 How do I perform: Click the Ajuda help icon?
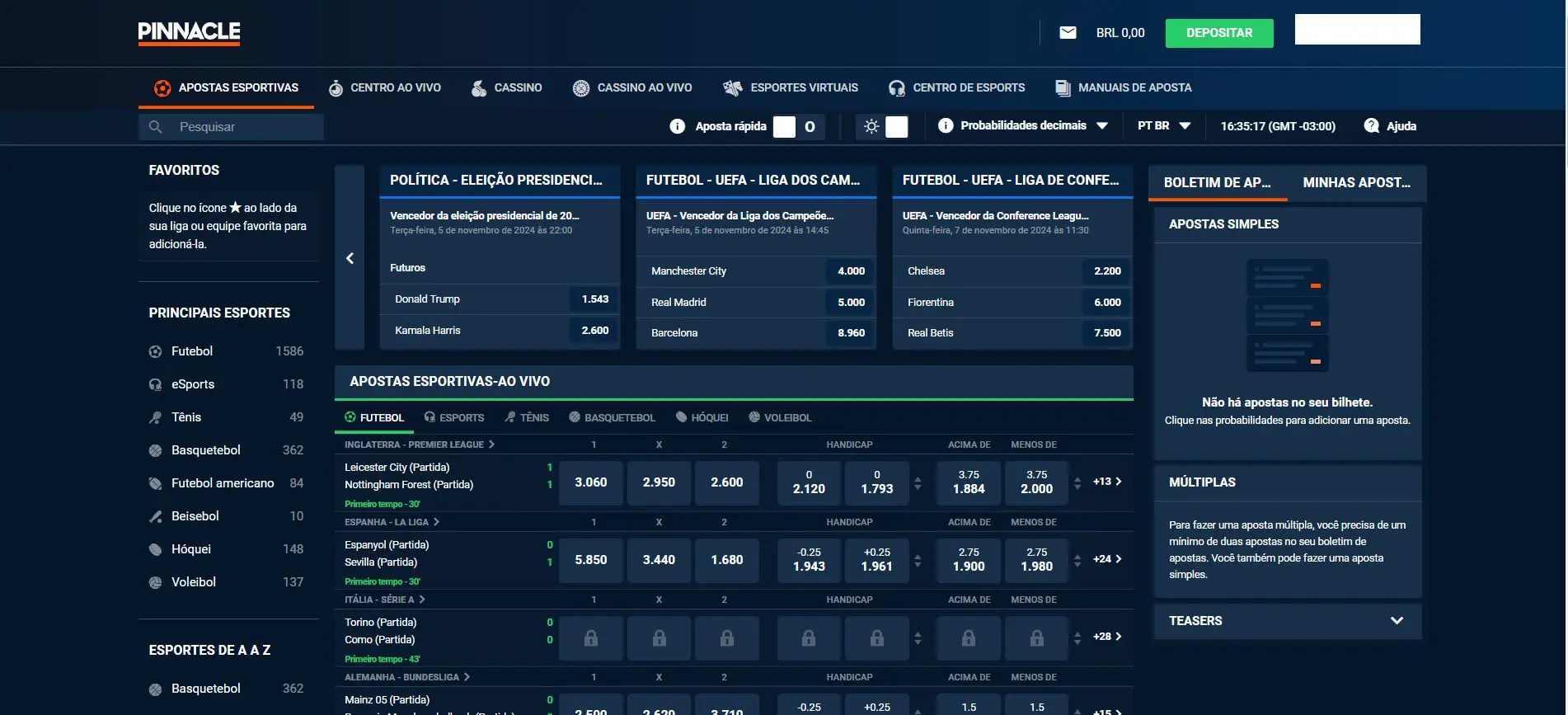pos(1371,126)
